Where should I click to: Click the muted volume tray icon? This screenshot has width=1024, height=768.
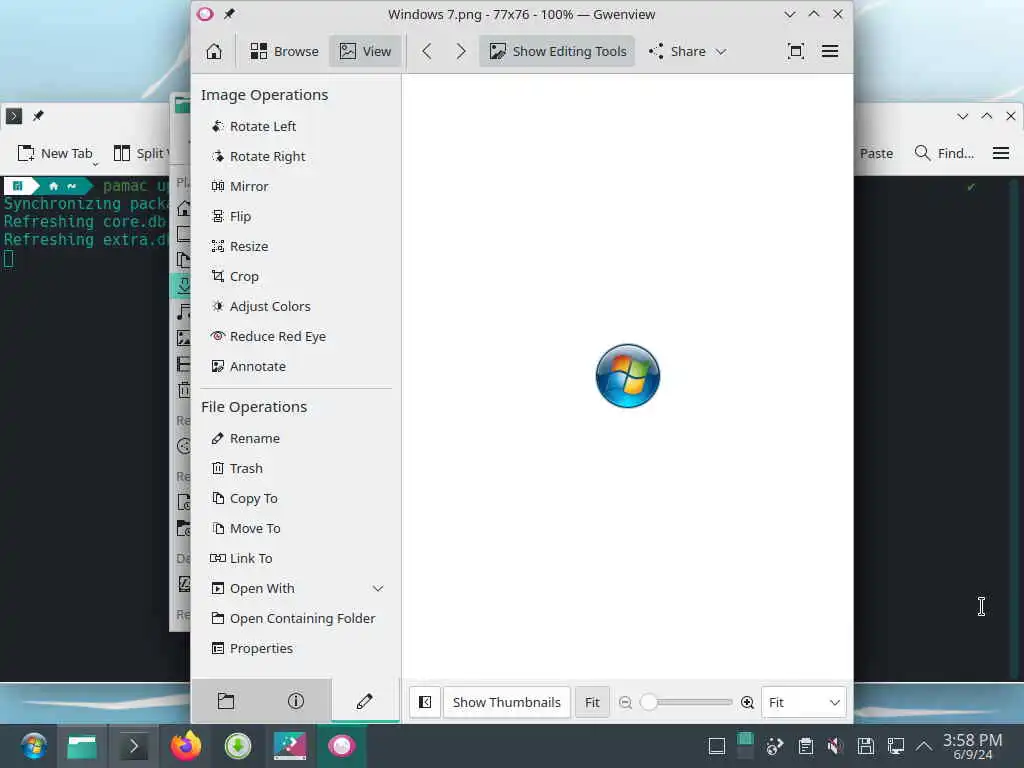pyautogui.click(x=835, y=746)
